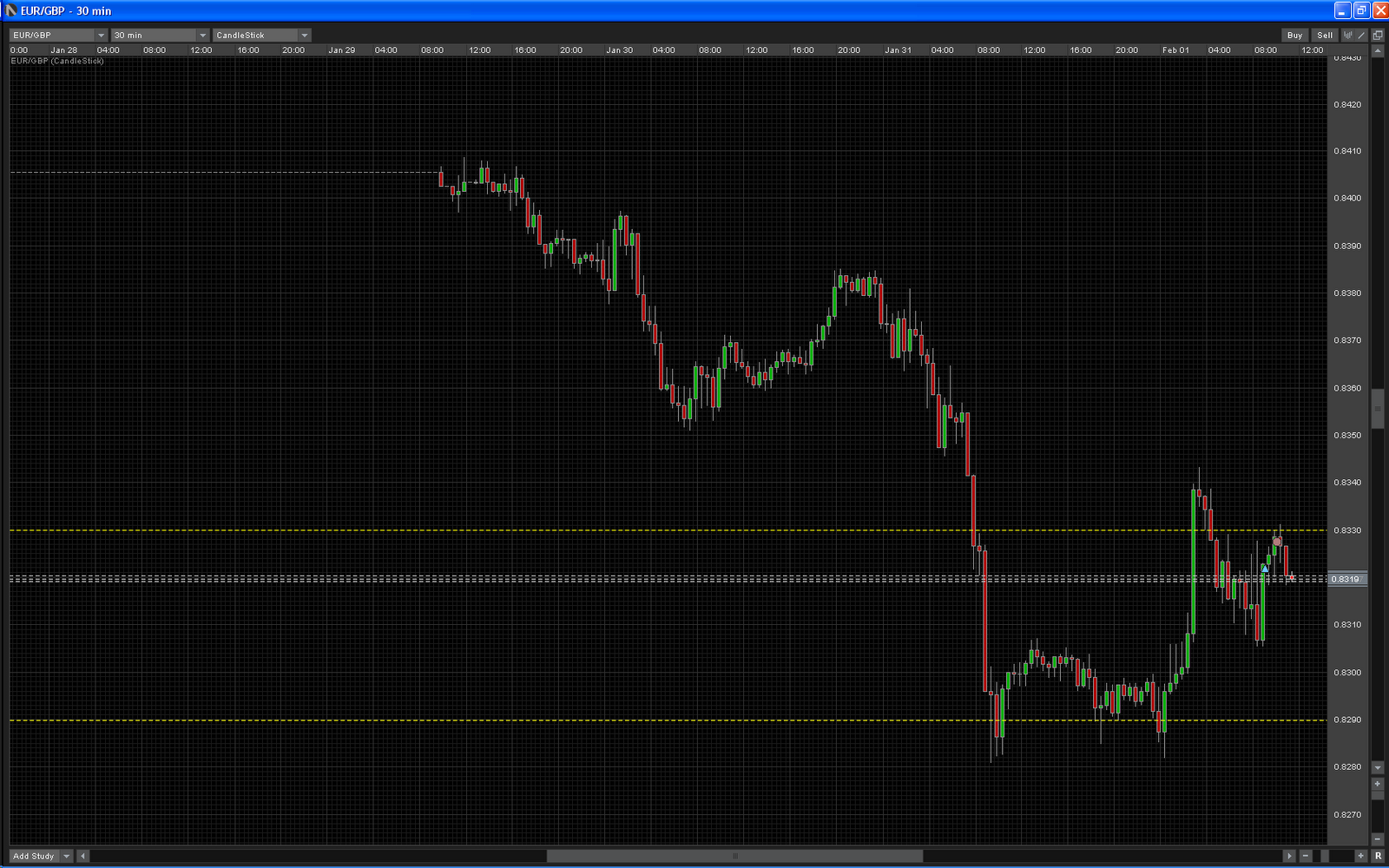Click the horizontal scrollbar thumb
Image resolution: width=1389 pixels, height=868 pixels.
point(734,856)
